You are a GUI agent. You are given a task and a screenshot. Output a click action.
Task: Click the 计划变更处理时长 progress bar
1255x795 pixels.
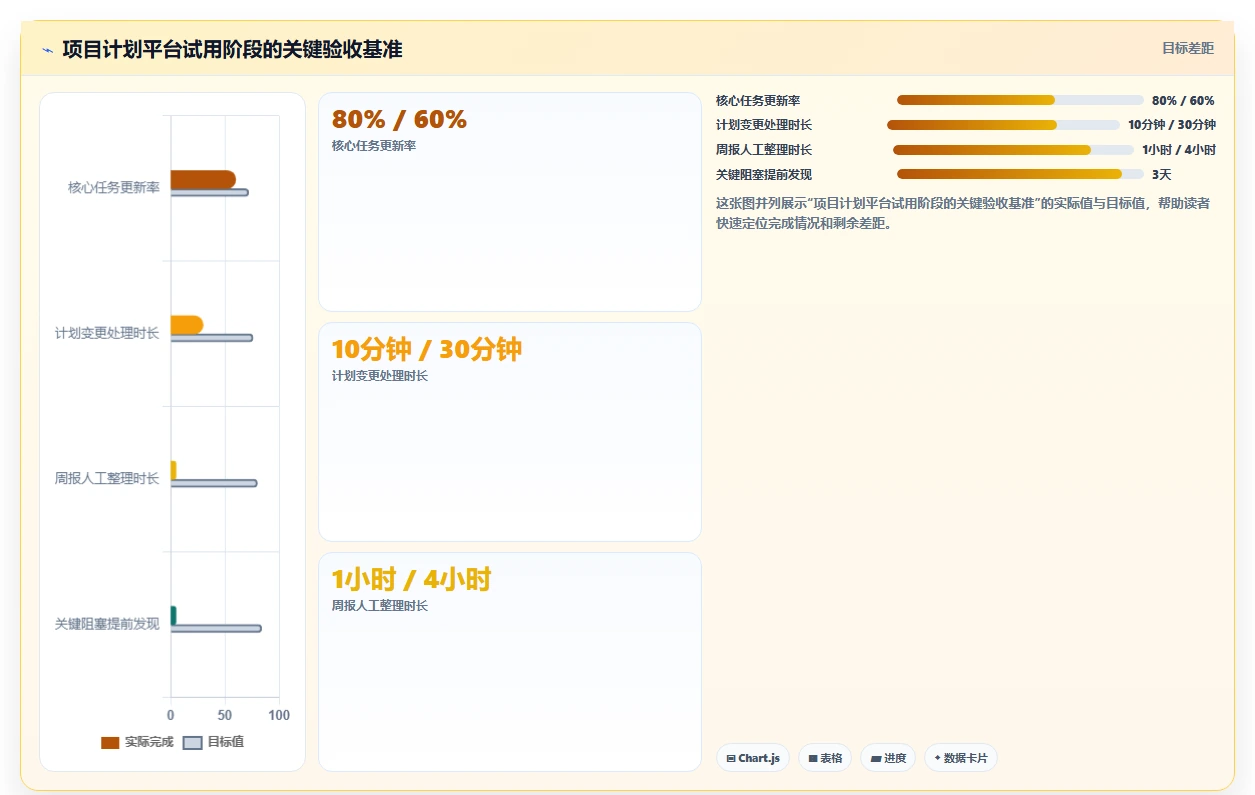pyautogui.click(x=1003, y=125)
